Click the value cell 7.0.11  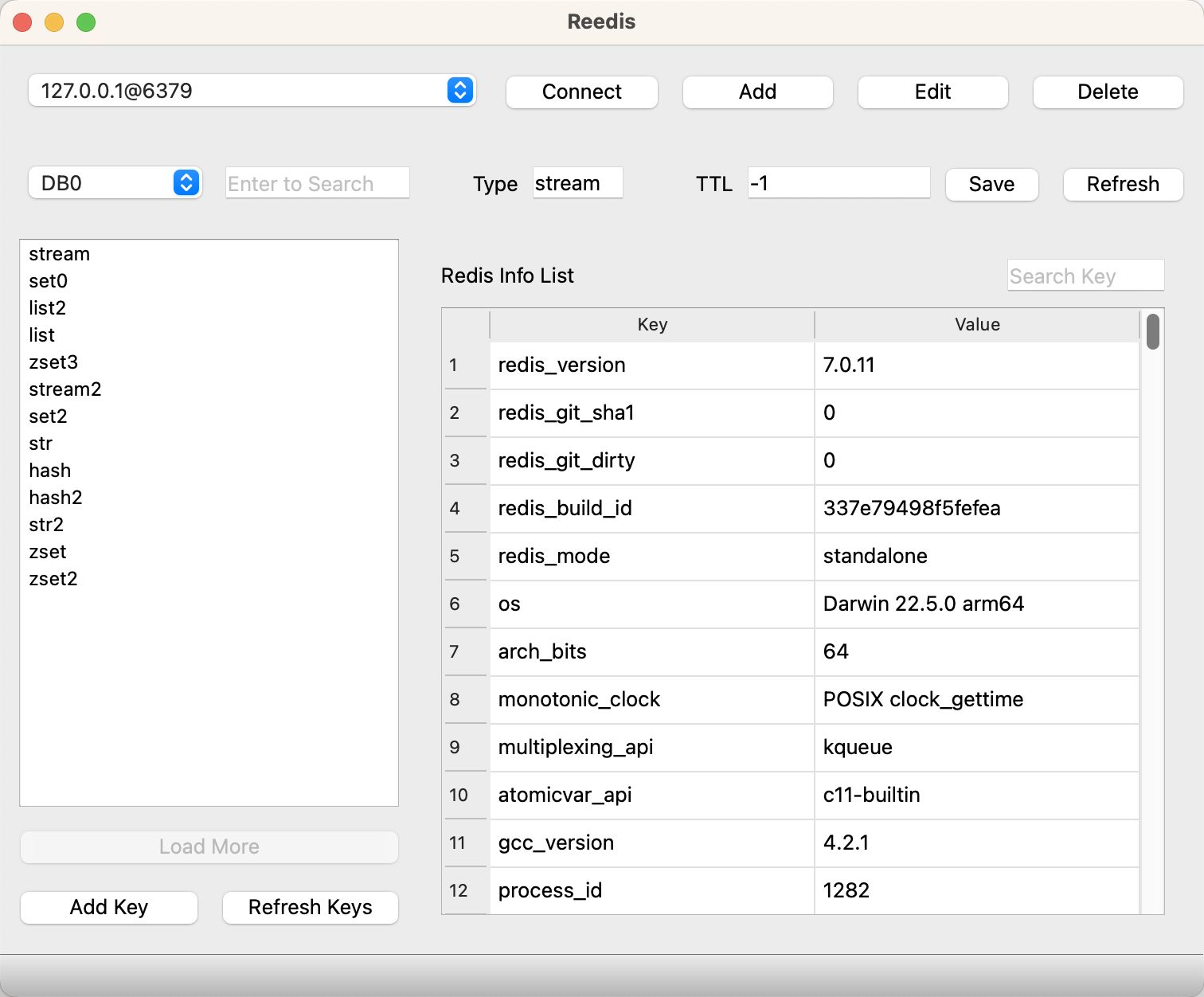coord(977,366)
